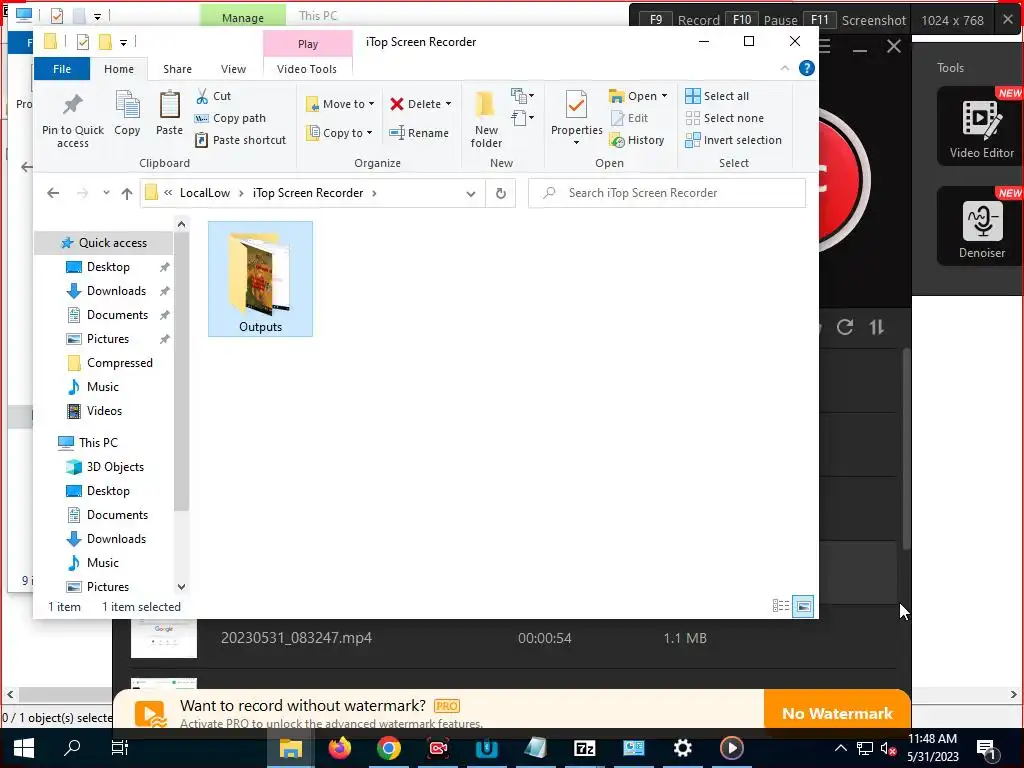The width and height of the screenshot is (1024, 768).
Task: Open the volume icon in system tray
Action: (888, 748)
